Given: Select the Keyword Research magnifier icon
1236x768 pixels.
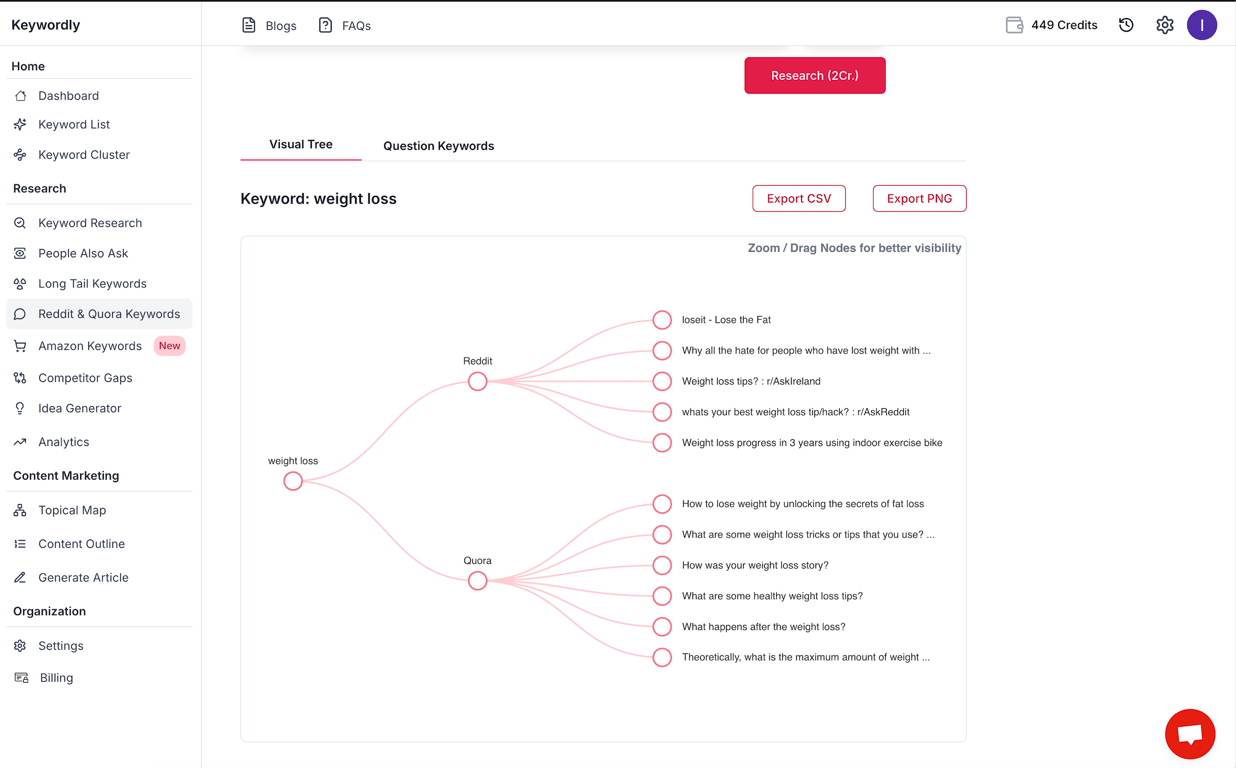Looking at the screenshot, I should 19,222.
